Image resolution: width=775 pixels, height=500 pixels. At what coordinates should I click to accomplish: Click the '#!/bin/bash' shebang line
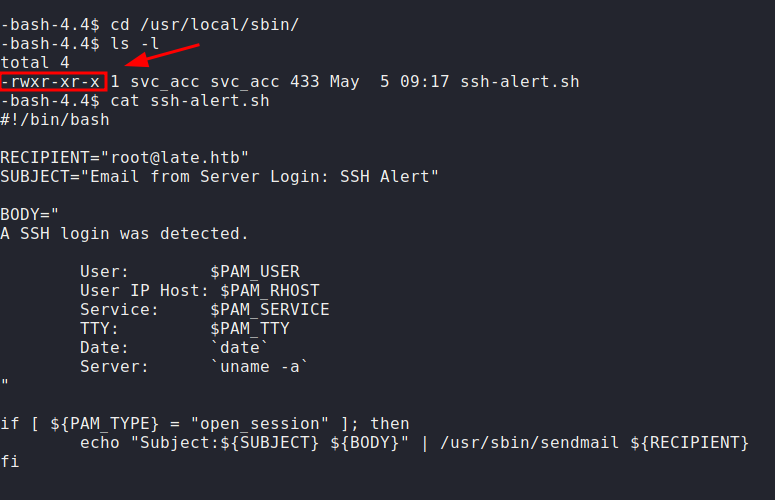point(55,119)
